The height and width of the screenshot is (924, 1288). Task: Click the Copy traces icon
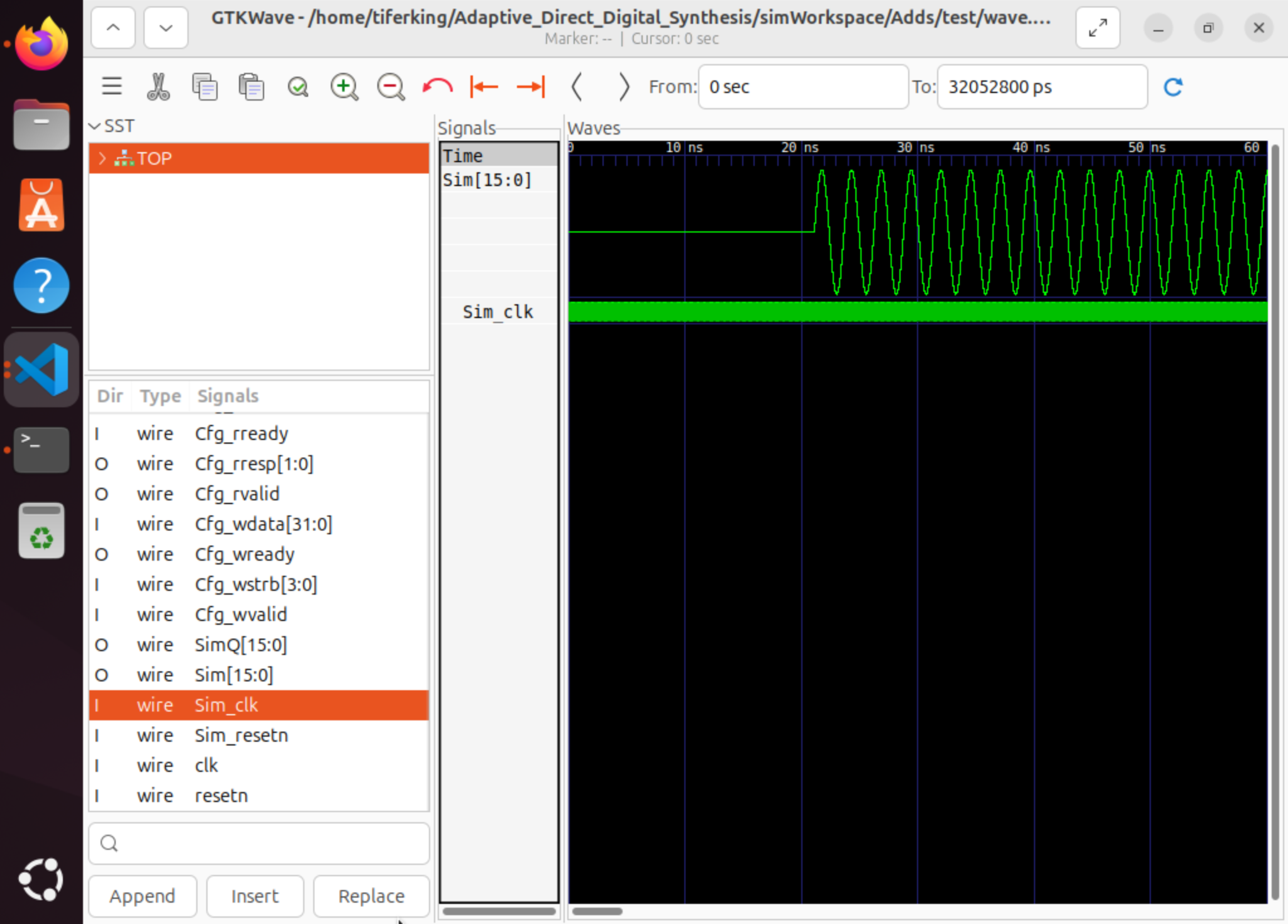click(205, 86)
